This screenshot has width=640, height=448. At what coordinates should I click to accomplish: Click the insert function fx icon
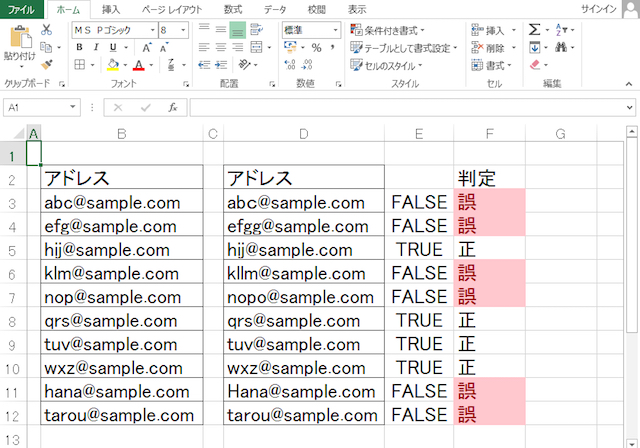(173, 108)
